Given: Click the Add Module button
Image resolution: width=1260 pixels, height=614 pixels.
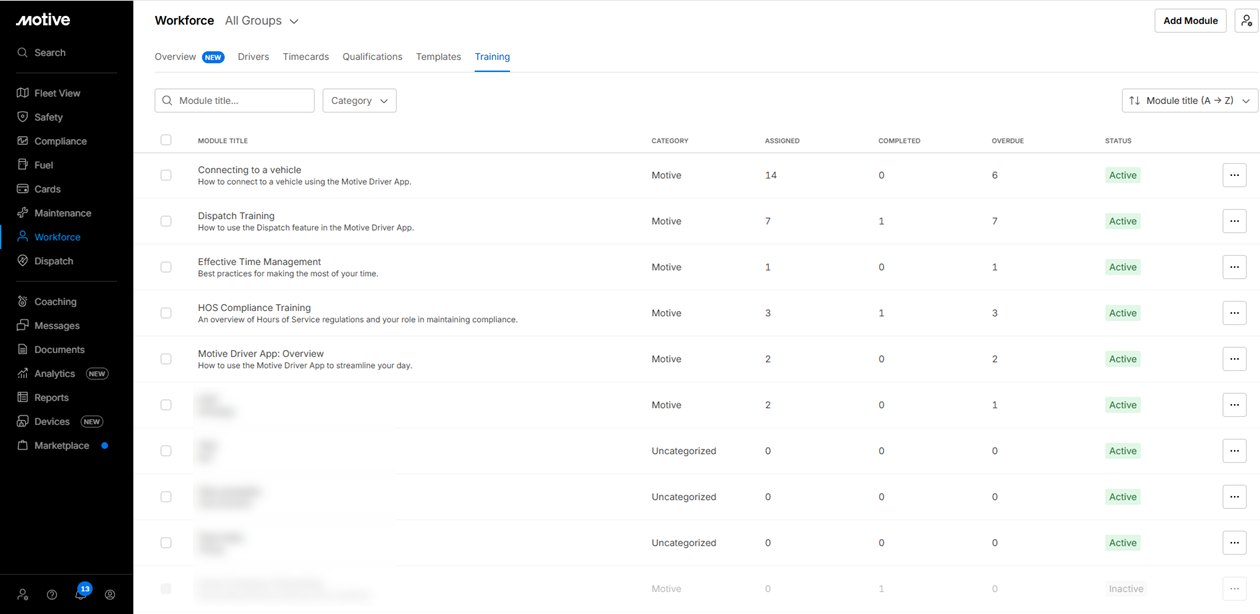Looking at the screenshot, I should coord(1190,21).
